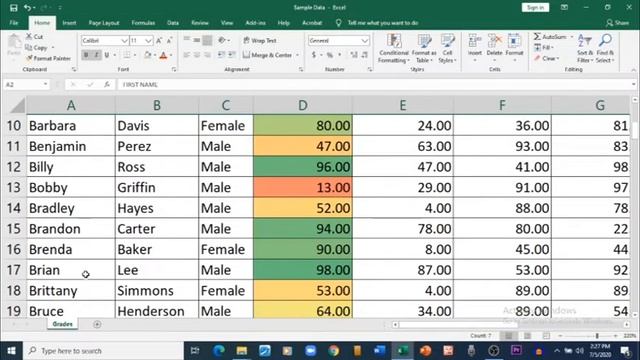
Task: Switch to the Insert tab
Action: tap(69, 23)
